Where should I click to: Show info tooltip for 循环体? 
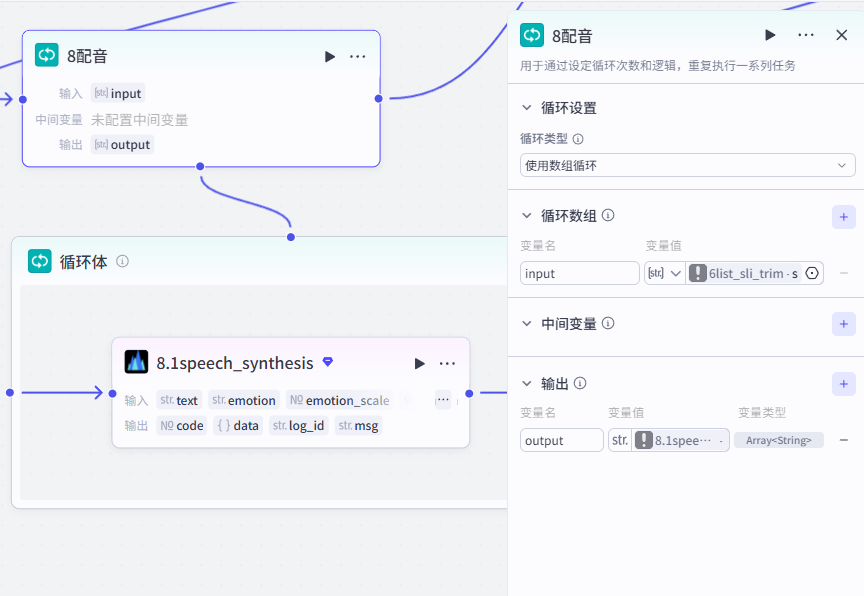[x=122, y=261]
